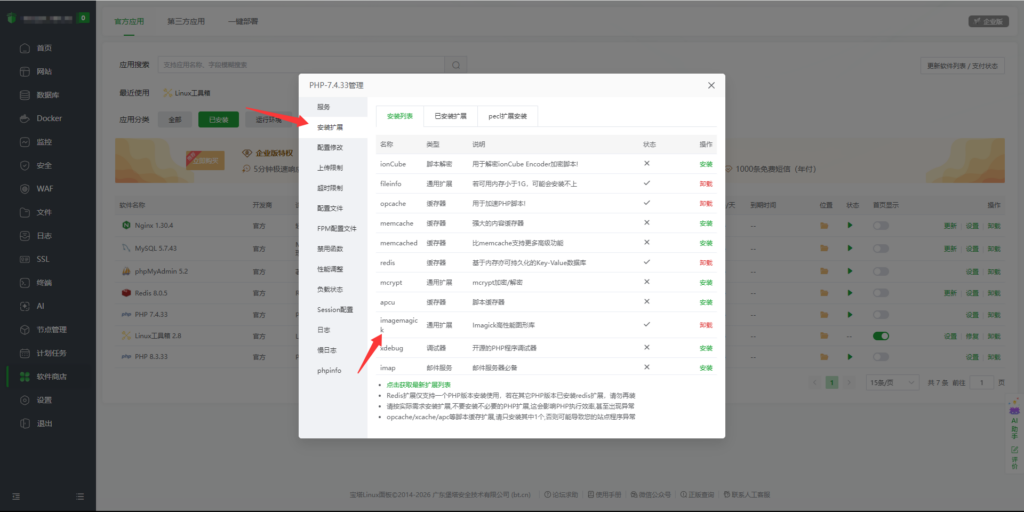Open 数据库 in the sidebar
This screenshot has width=1024, height=512.
pos(48,95)
